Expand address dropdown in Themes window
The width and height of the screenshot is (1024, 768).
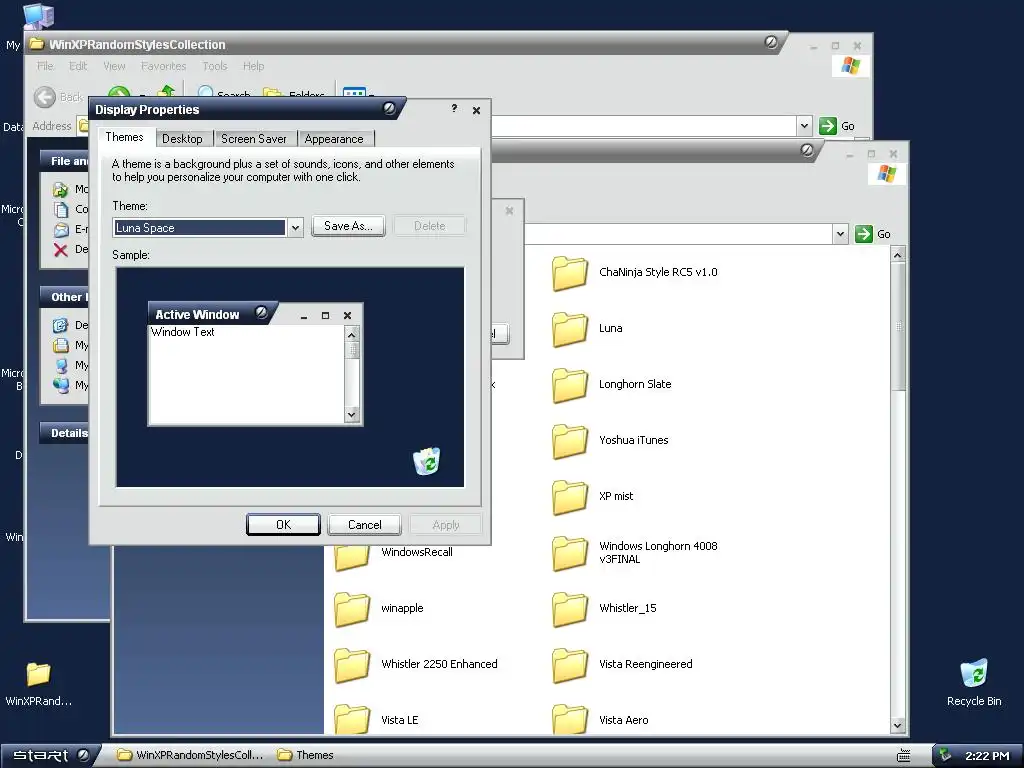click(x=840, y=234)
